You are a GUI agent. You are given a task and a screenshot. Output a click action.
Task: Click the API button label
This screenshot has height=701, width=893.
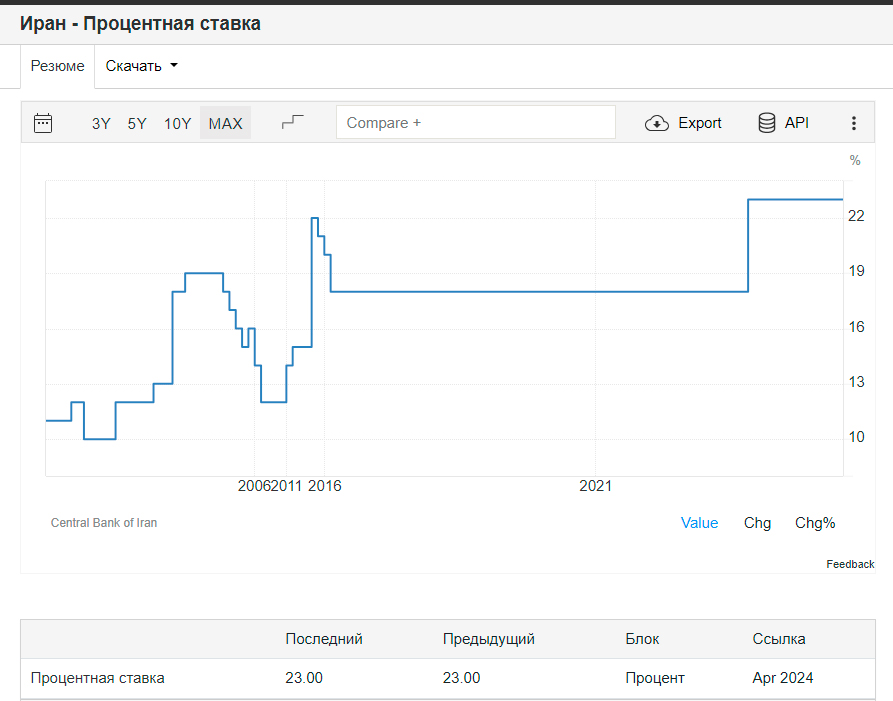click(x=796, y=123)
